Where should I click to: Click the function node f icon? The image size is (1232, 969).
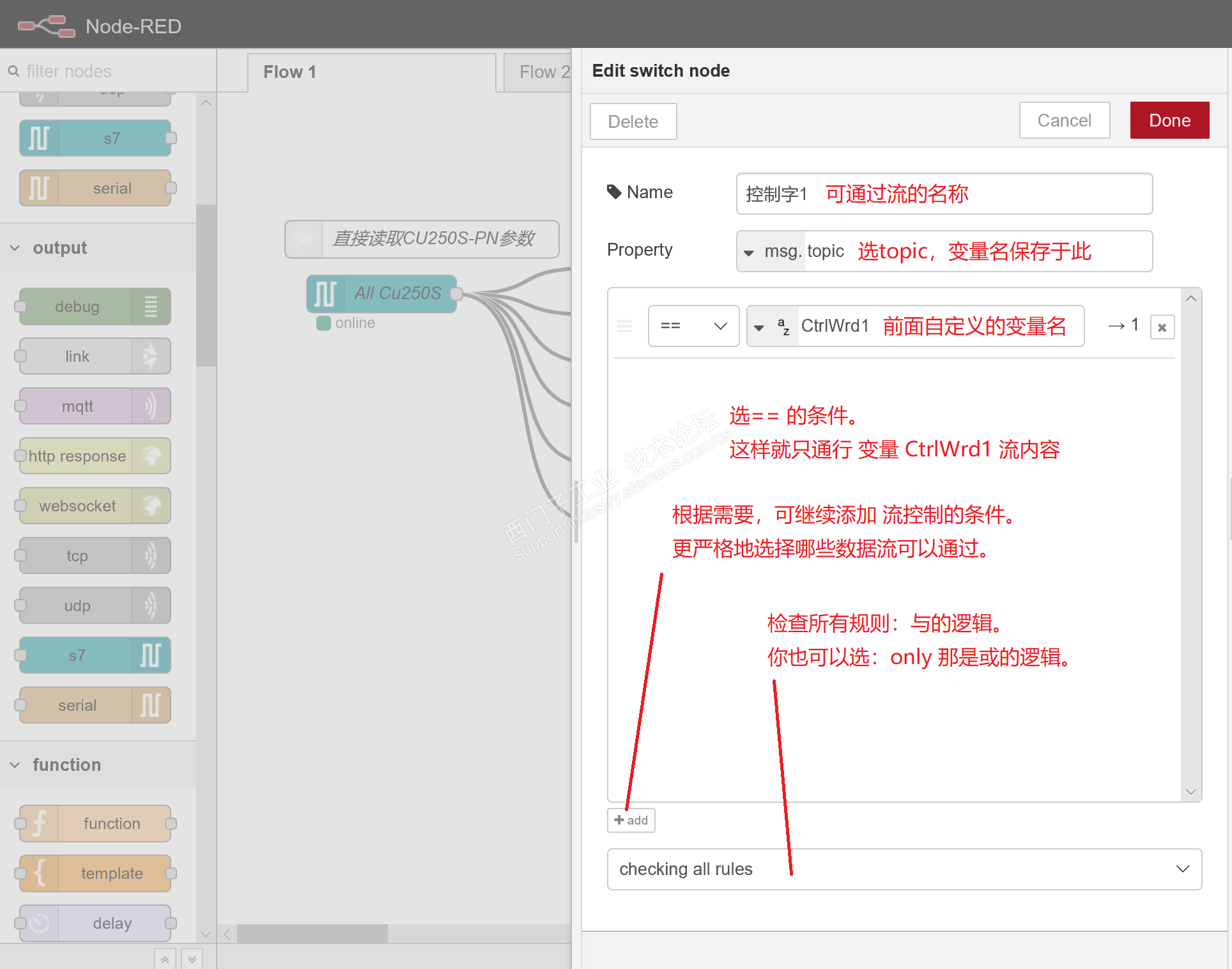39,823
